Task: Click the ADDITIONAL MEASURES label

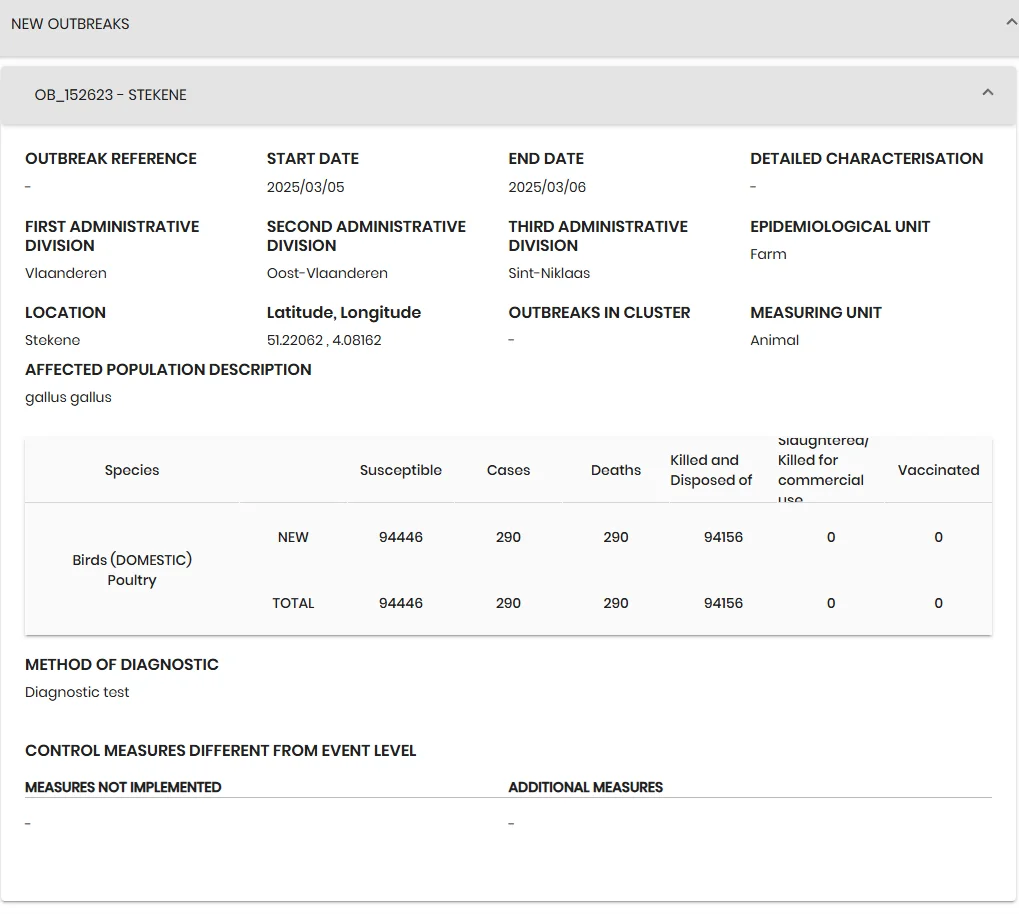Action: (x=586, y=787)
